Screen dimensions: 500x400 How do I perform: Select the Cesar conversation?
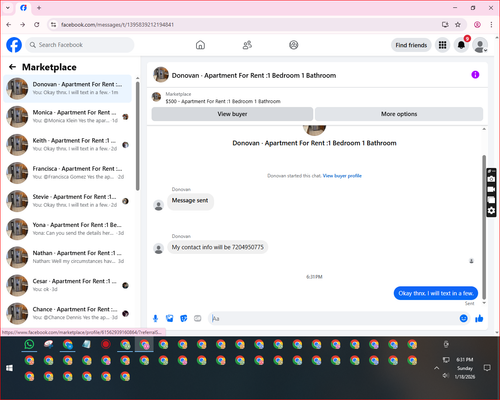tap(67, 285)
